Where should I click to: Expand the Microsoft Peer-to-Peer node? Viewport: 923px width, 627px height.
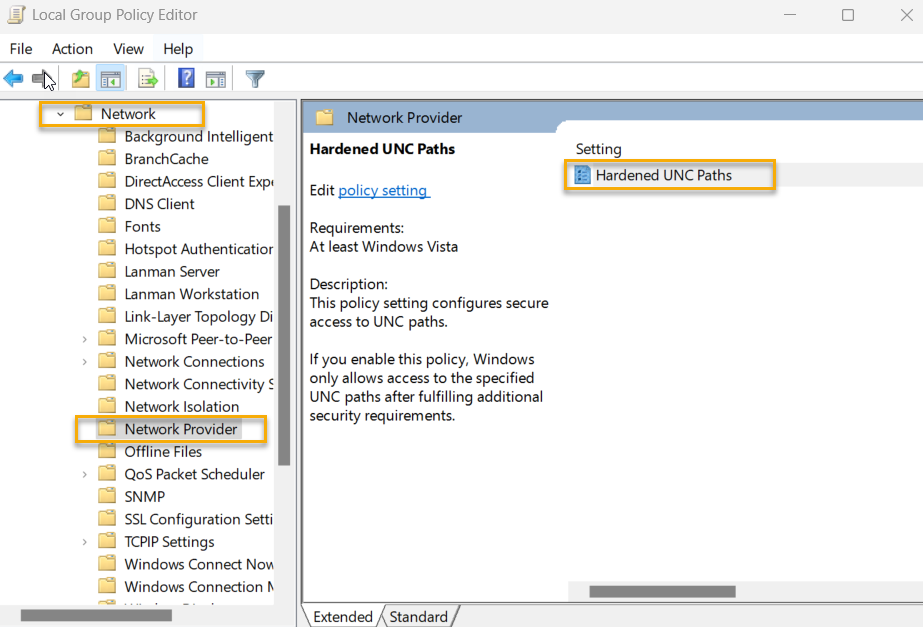[84, 338]
